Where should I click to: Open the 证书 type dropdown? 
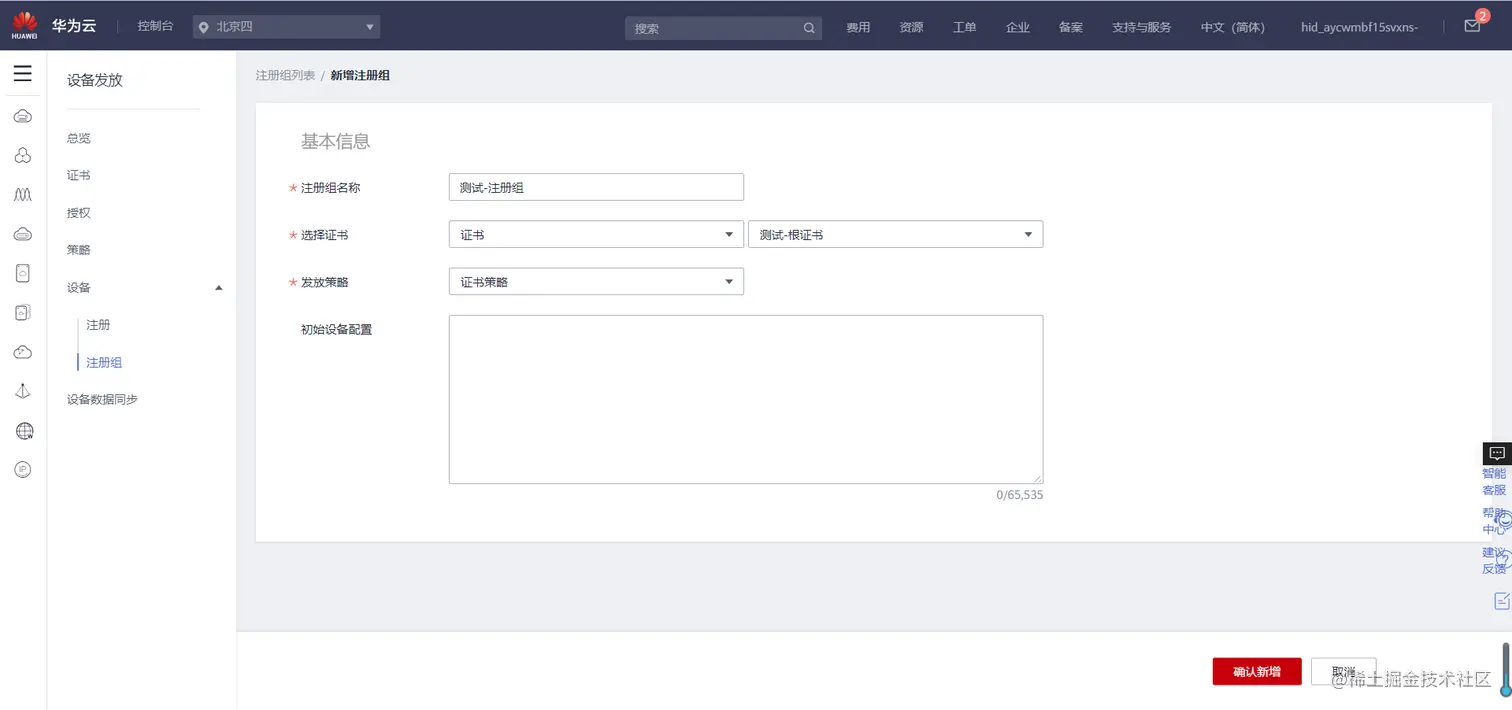(x=596, y=234)
